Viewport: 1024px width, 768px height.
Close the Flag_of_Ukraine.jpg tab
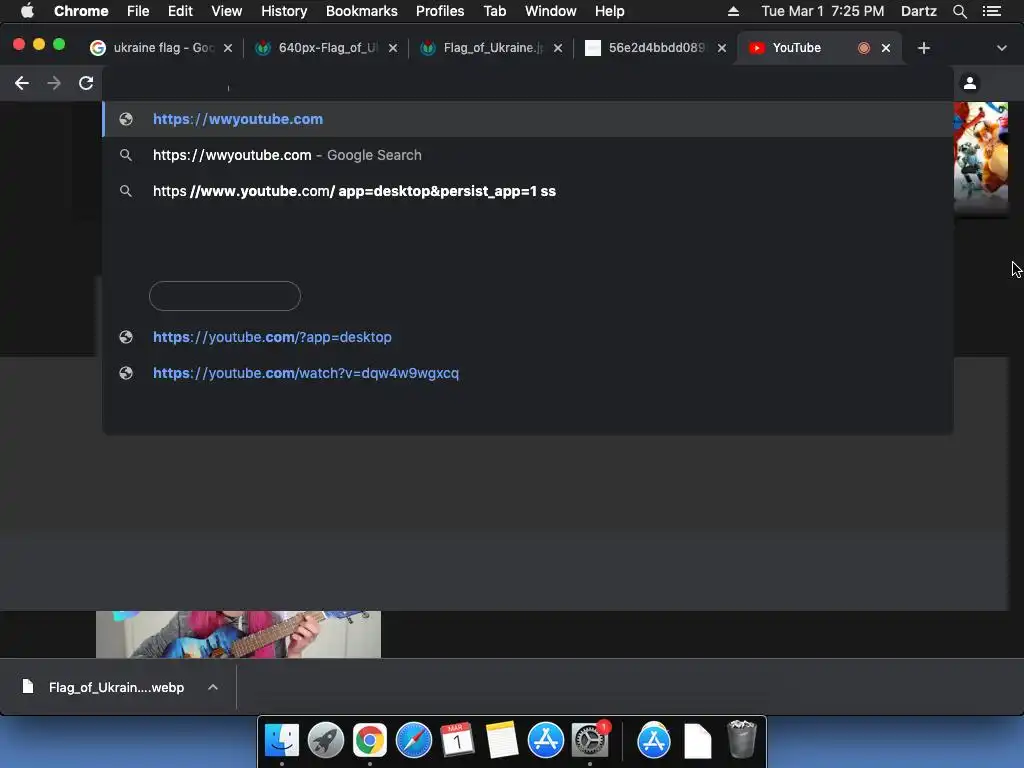(558, 48)
